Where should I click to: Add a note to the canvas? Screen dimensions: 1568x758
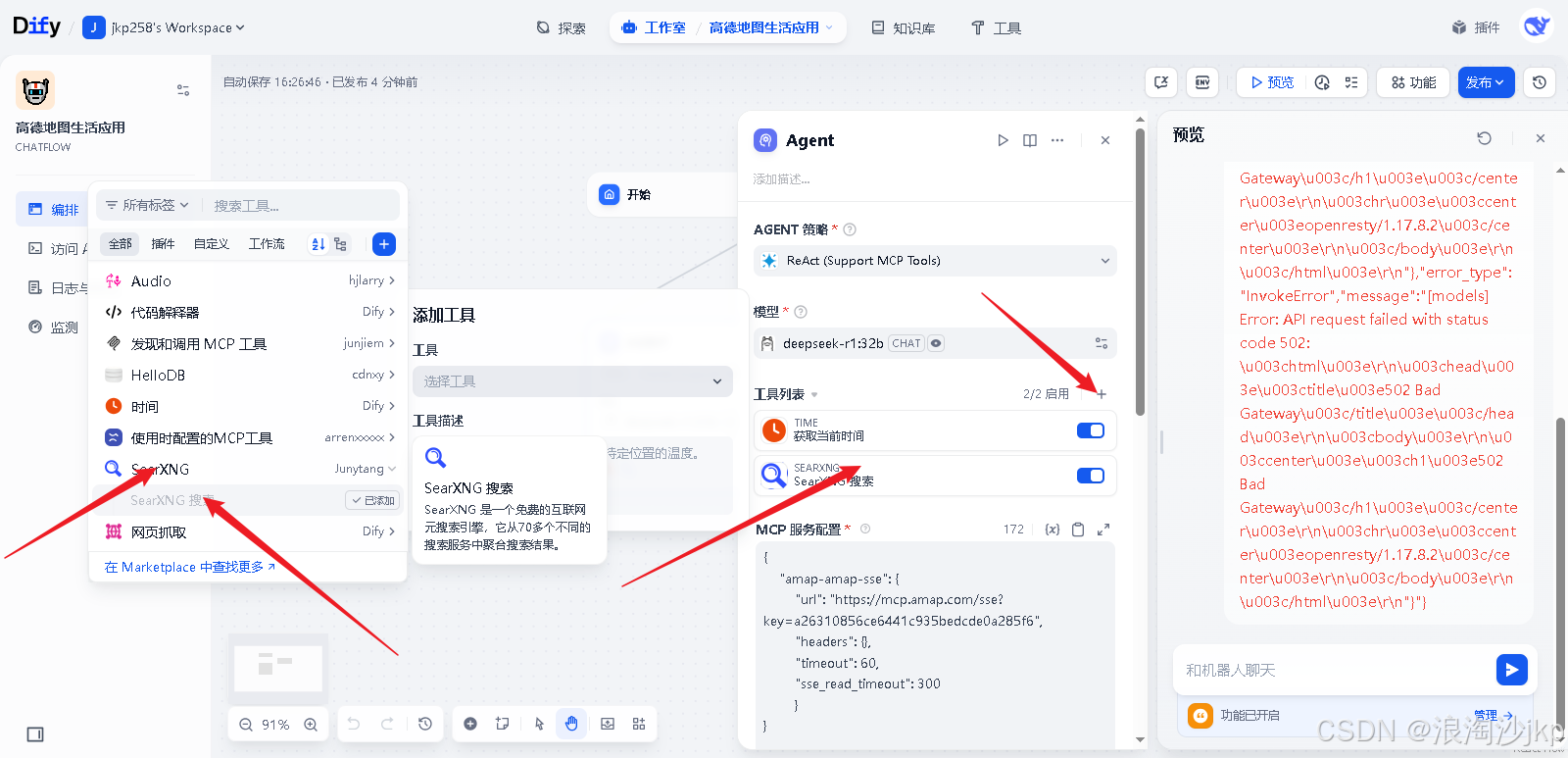coord(503,724)
